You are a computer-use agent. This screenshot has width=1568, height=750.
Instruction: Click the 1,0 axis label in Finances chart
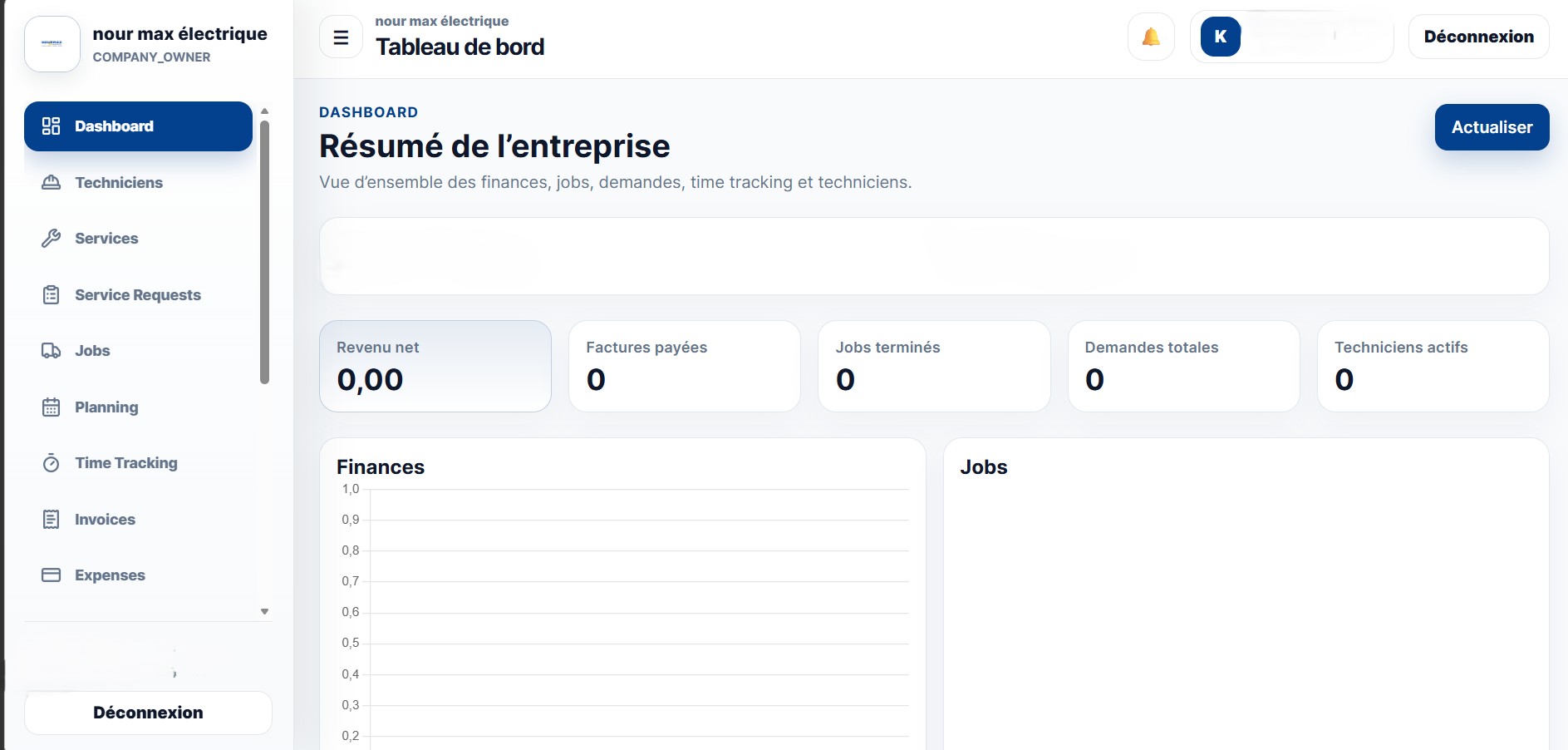tap(351, 489)
